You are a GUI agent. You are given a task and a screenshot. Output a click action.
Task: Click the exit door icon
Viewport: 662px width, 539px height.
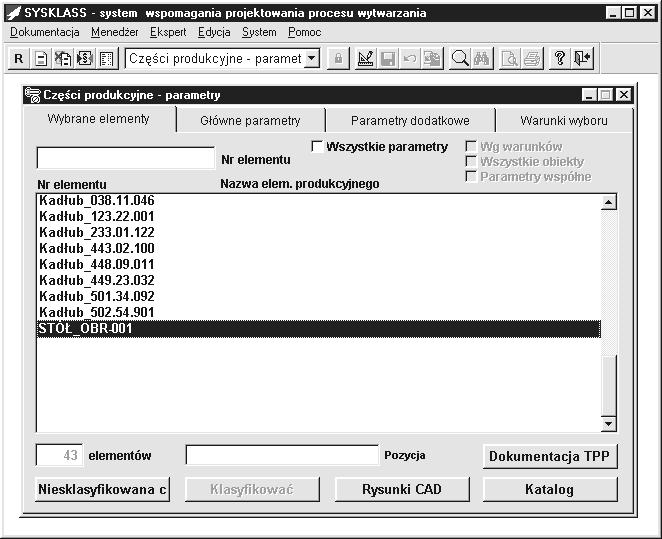[582, 58]
